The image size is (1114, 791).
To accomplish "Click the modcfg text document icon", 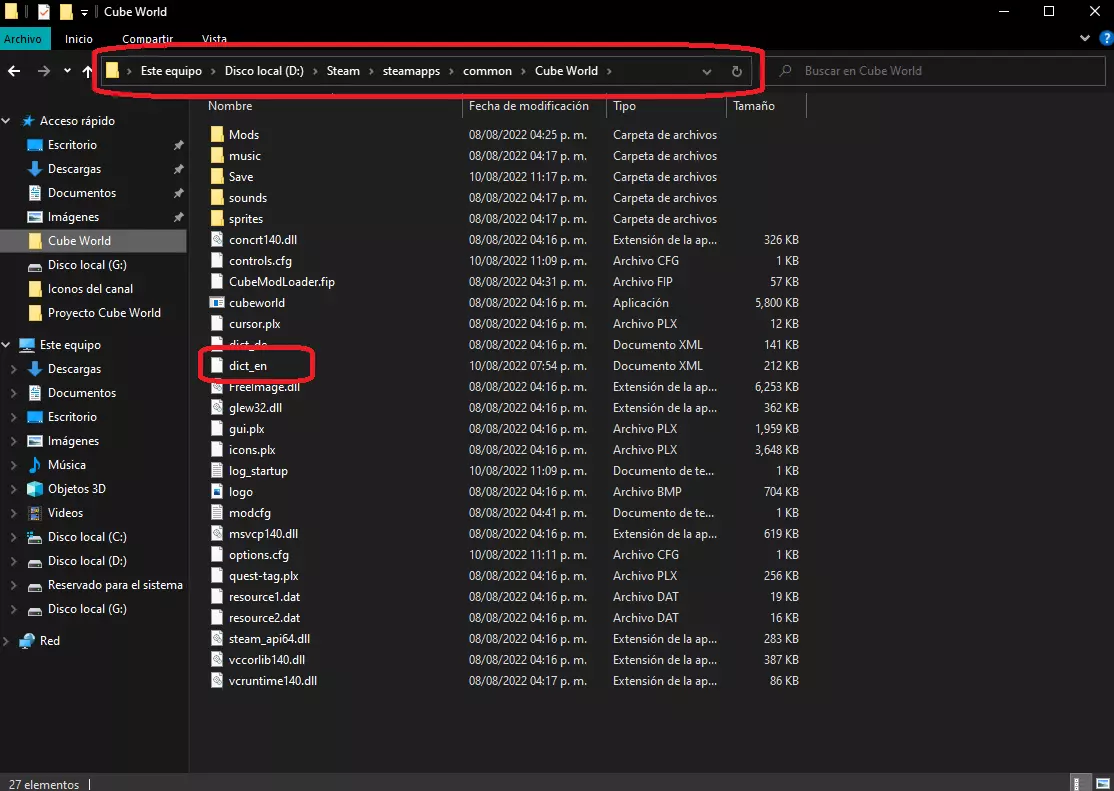I will tap(217, 512).
